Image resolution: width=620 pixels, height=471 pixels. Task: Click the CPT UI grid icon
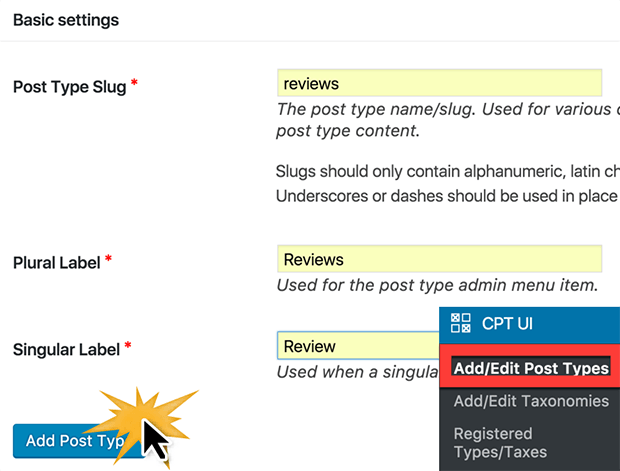(x=461, y=323)
